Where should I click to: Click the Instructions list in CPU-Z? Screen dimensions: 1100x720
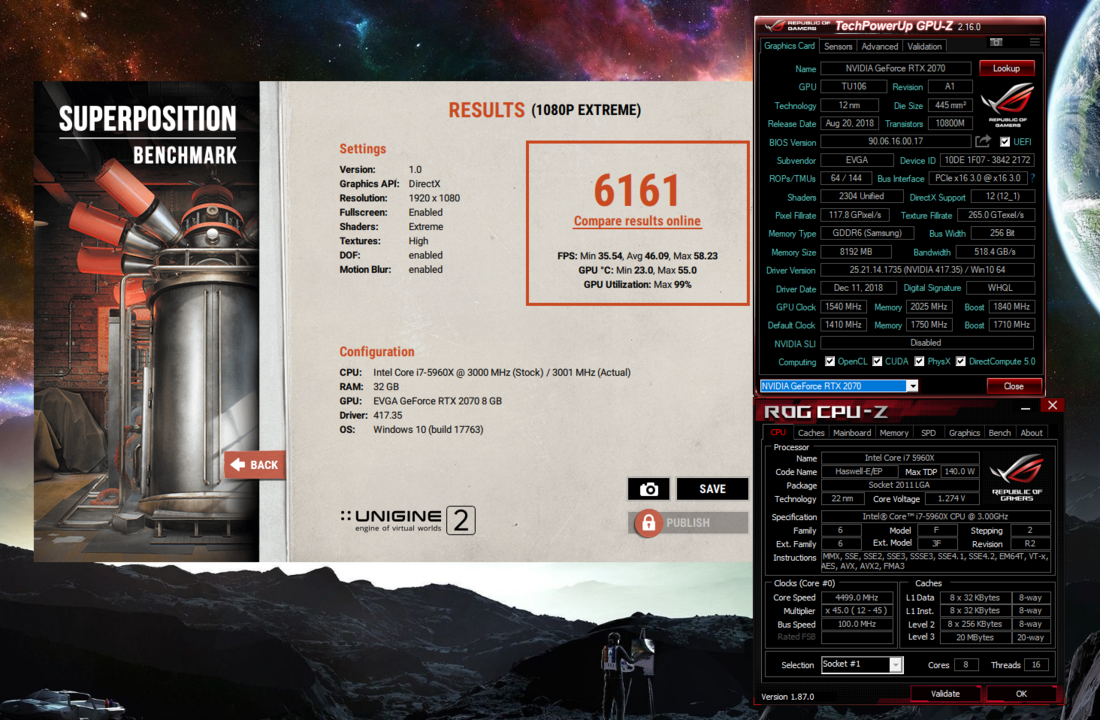(936, 561)
